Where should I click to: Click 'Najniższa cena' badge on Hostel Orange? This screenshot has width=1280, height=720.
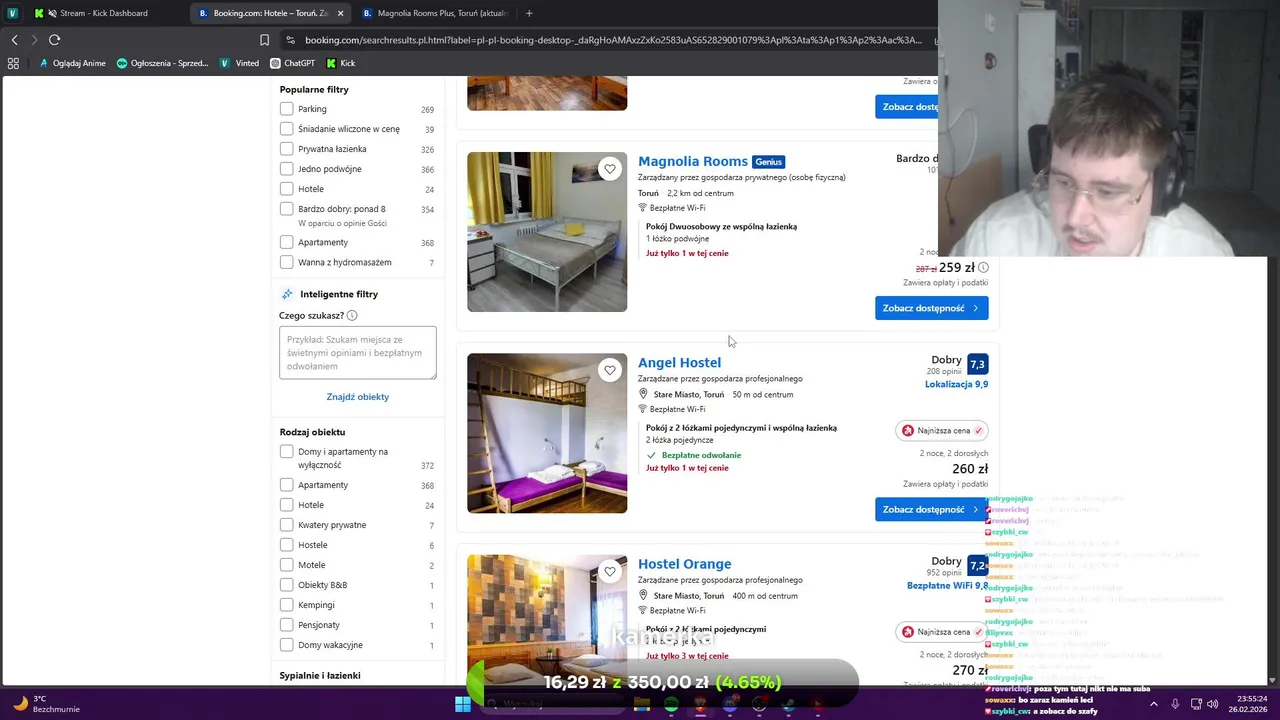point(942,632)
